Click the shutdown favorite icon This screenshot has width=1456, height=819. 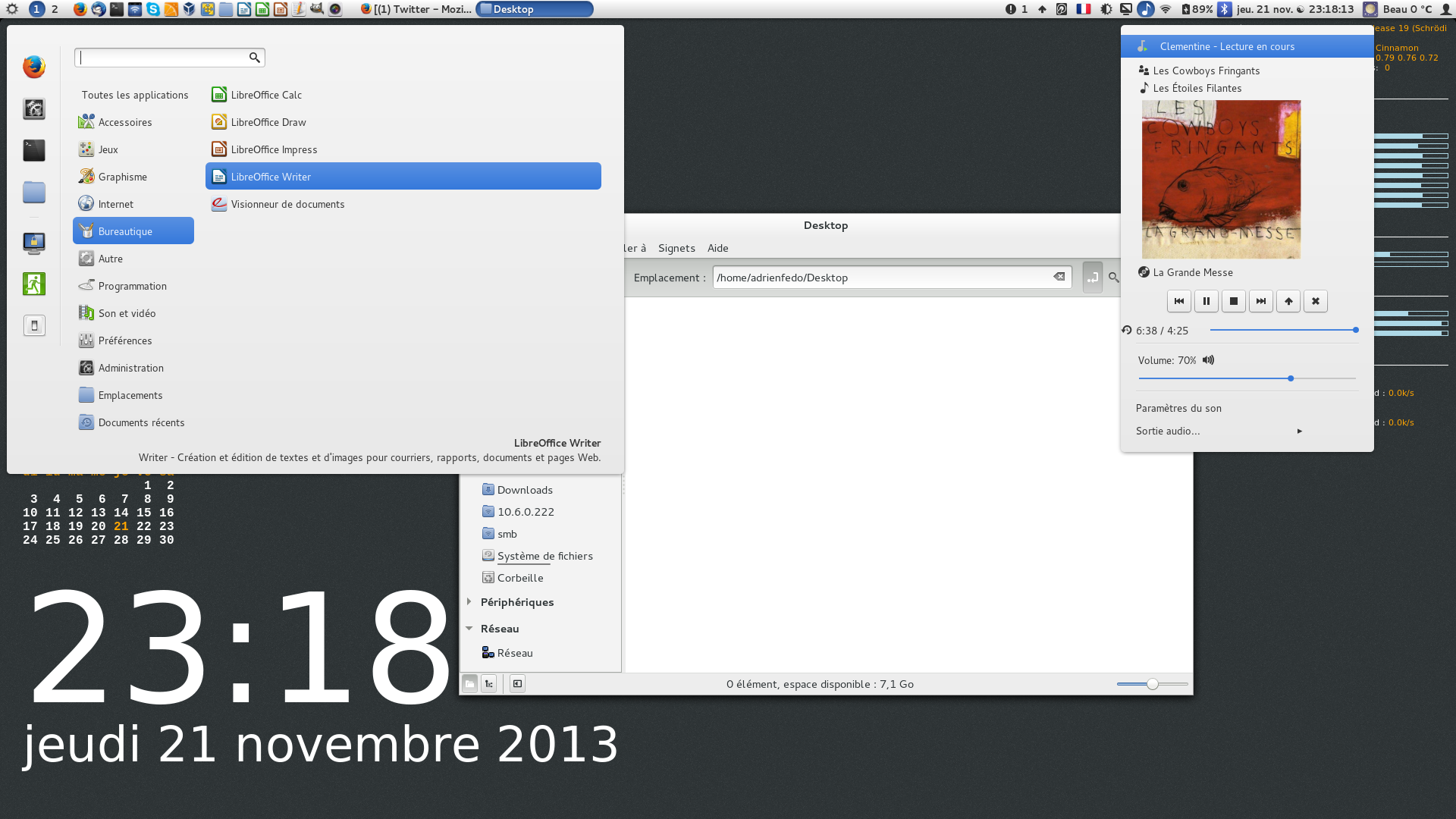33,326
